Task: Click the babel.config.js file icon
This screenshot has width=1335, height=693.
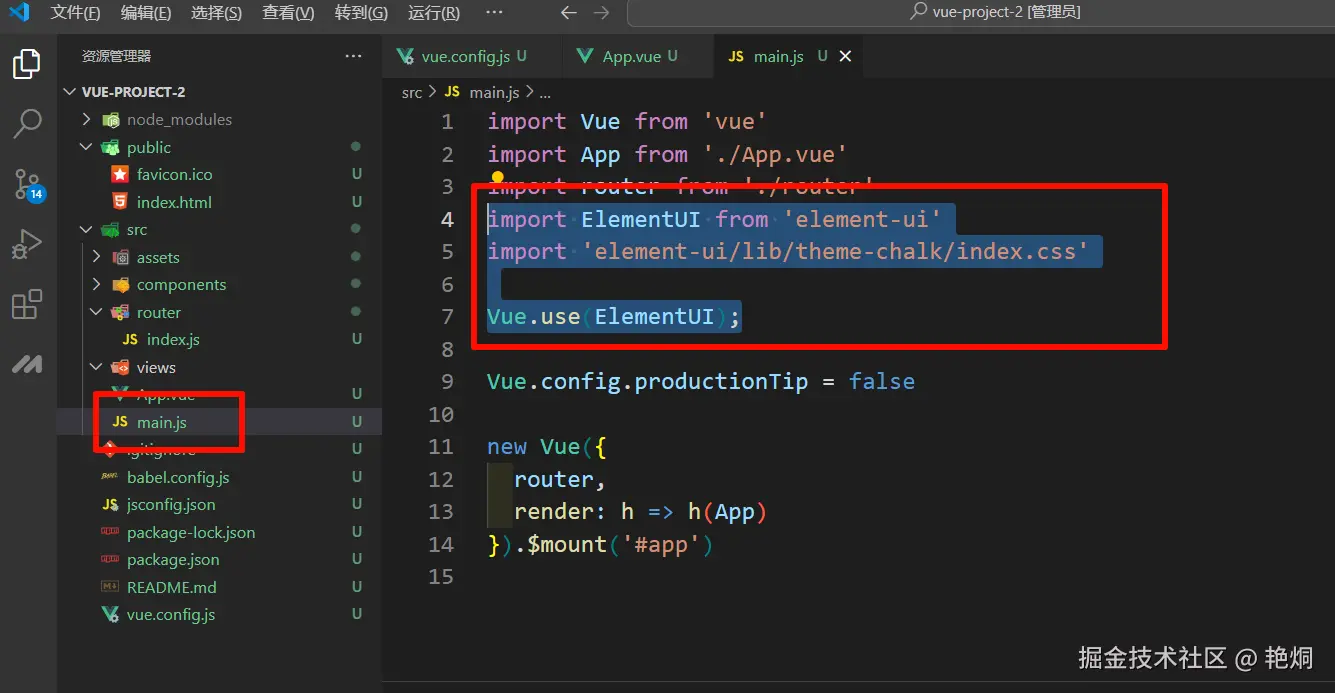Action: click(110, 477)
